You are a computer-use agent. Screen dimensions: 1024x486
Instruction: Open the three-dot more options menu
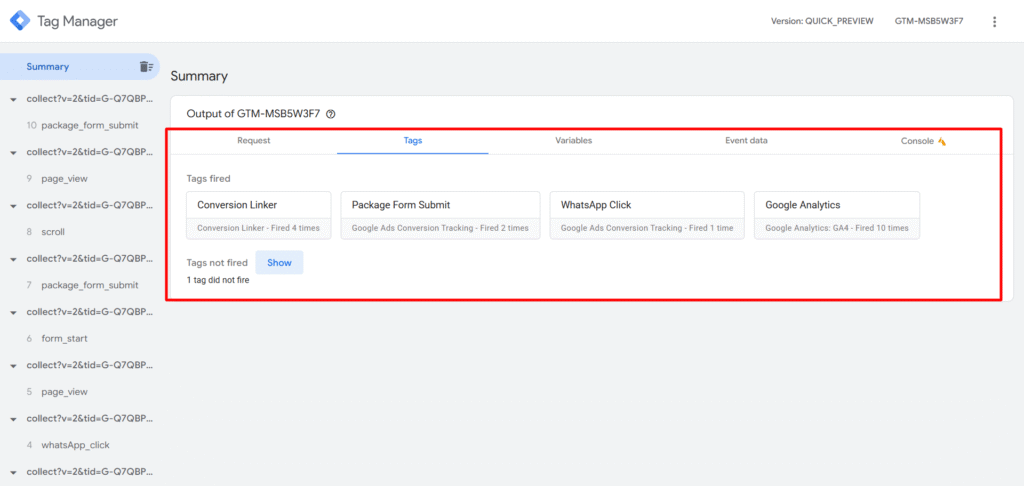point(994,21)
